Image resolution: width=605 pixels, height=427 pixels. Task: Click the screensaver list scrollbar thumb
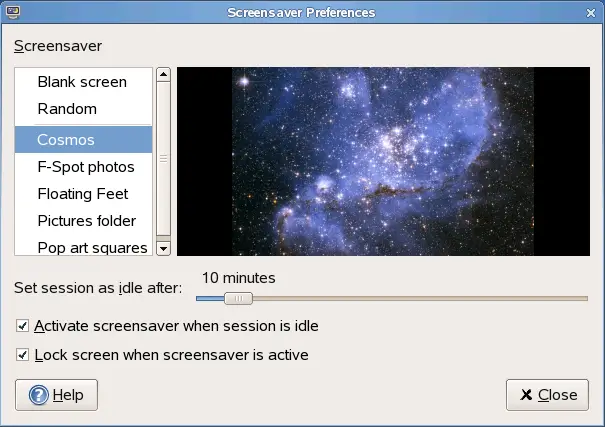click(164, 158)
